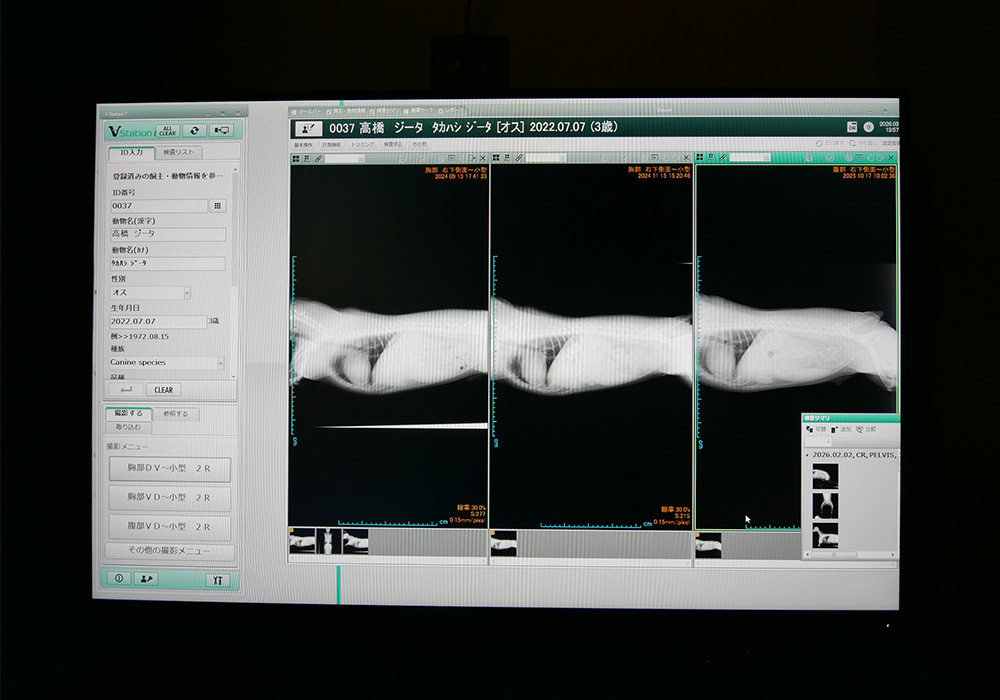Click the paperclip icon of the first image pane

(318, 159)
